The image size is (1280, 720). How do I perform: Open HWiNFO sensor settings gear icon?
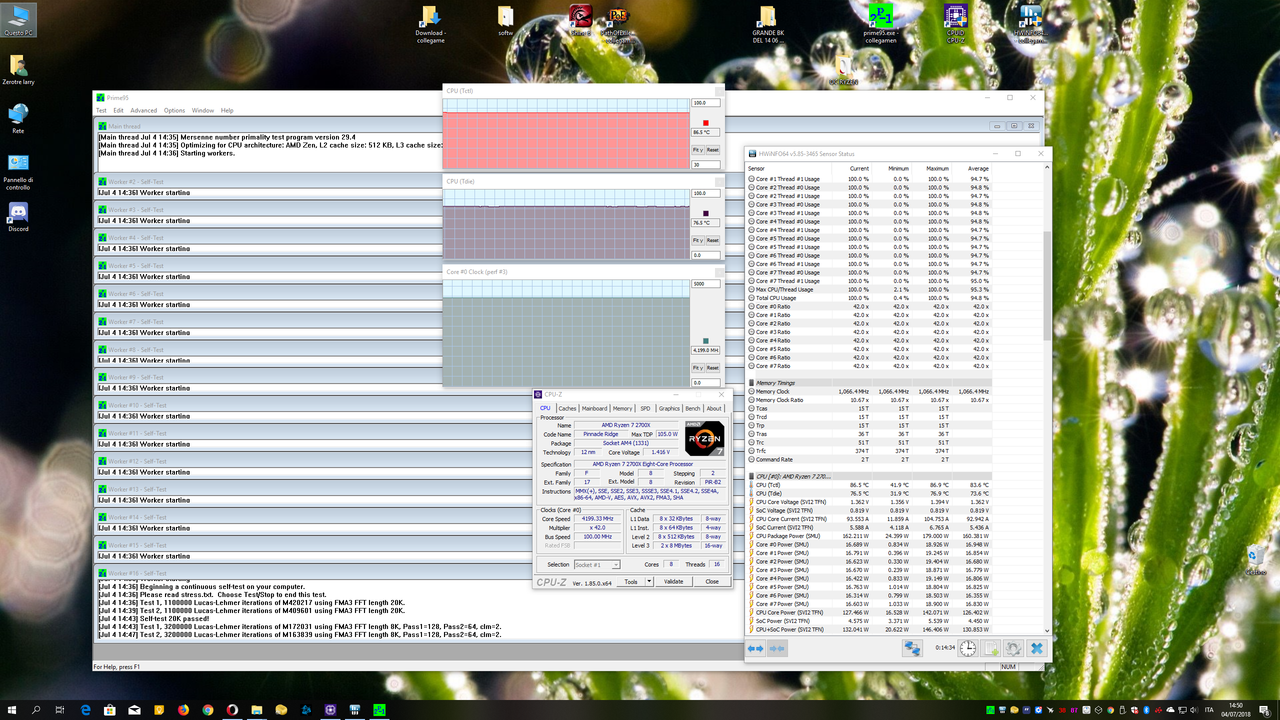click(1013, 648)
